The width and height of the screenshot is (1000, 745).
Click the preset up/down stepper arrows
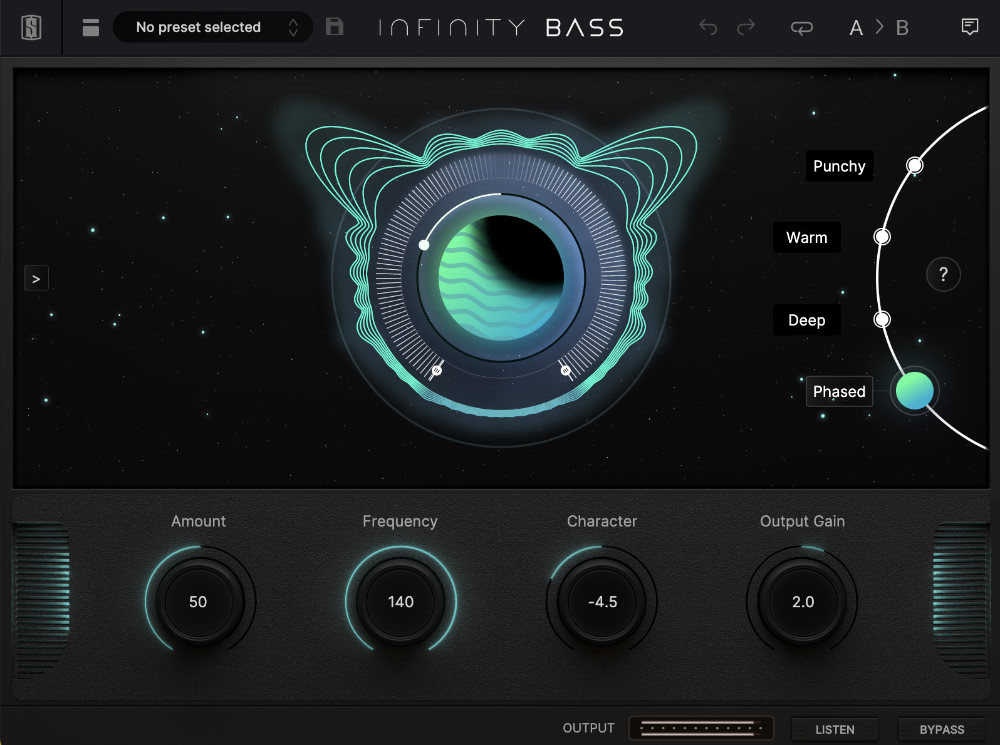tap(293, 27)
